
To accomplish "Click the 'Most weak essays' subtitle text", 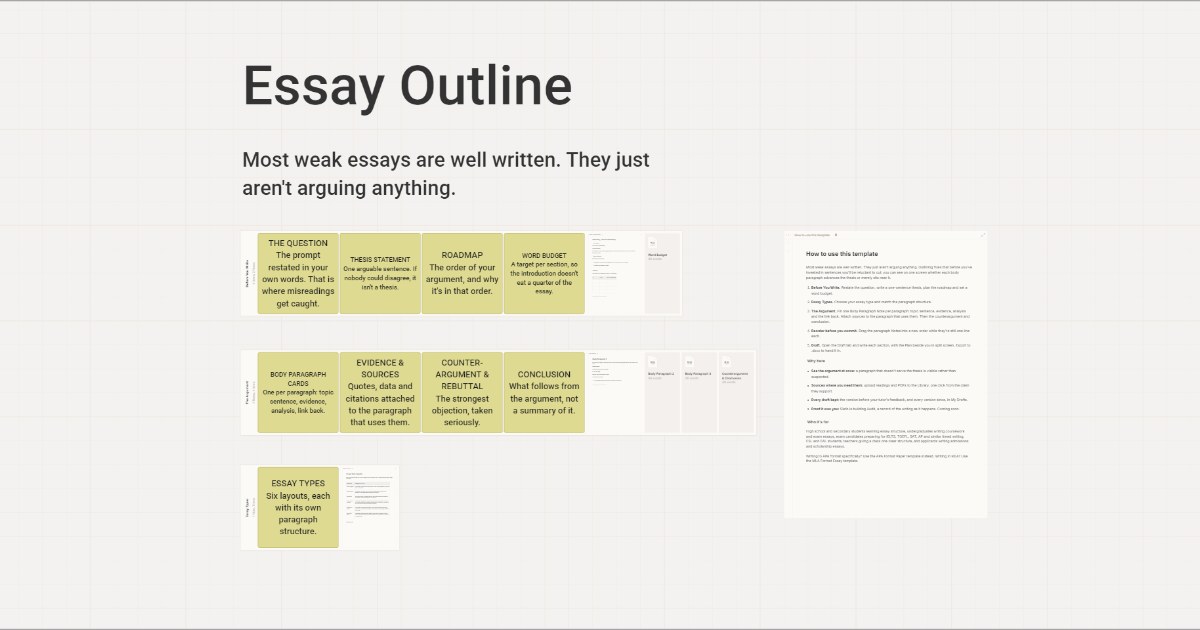I will pyautogui.click(x=446, y=173).
